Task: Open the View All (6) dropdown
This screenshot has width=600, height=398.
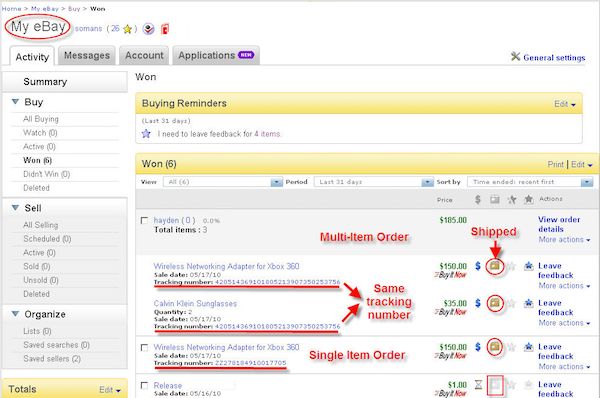Action: point(223,182)
